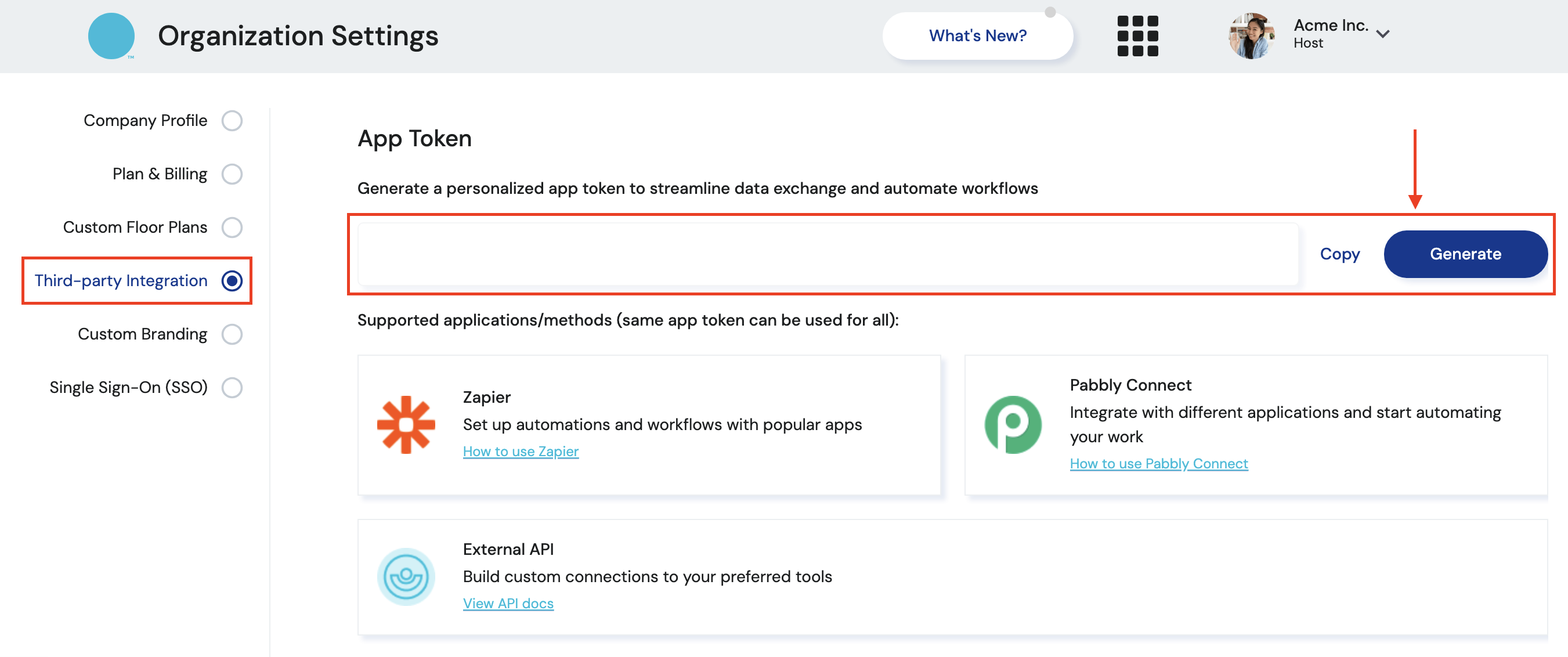Viewport: 1568px width, 657px height.
Task: Click the blue circle app logo
Action: coord(111,36)
